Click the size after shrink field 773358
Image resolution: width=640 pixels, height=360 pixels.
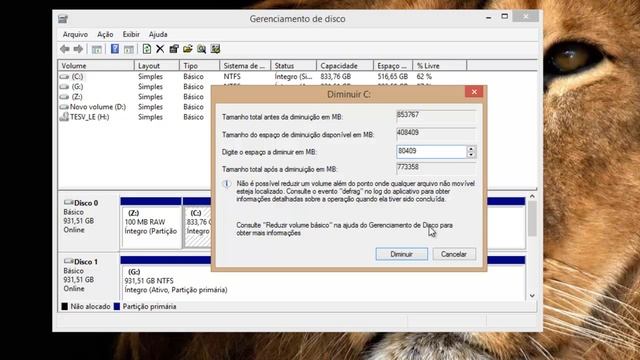(436, 167)
